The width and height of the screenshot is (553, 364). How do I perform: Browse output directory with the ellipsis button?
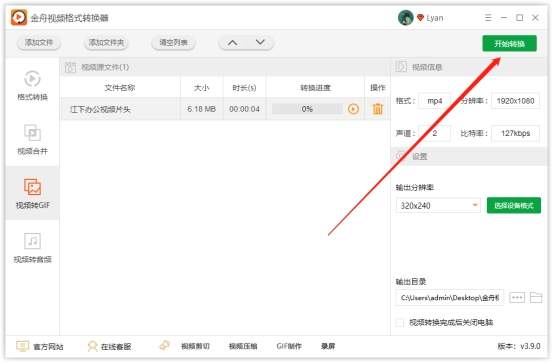click(x=517, y=298)
